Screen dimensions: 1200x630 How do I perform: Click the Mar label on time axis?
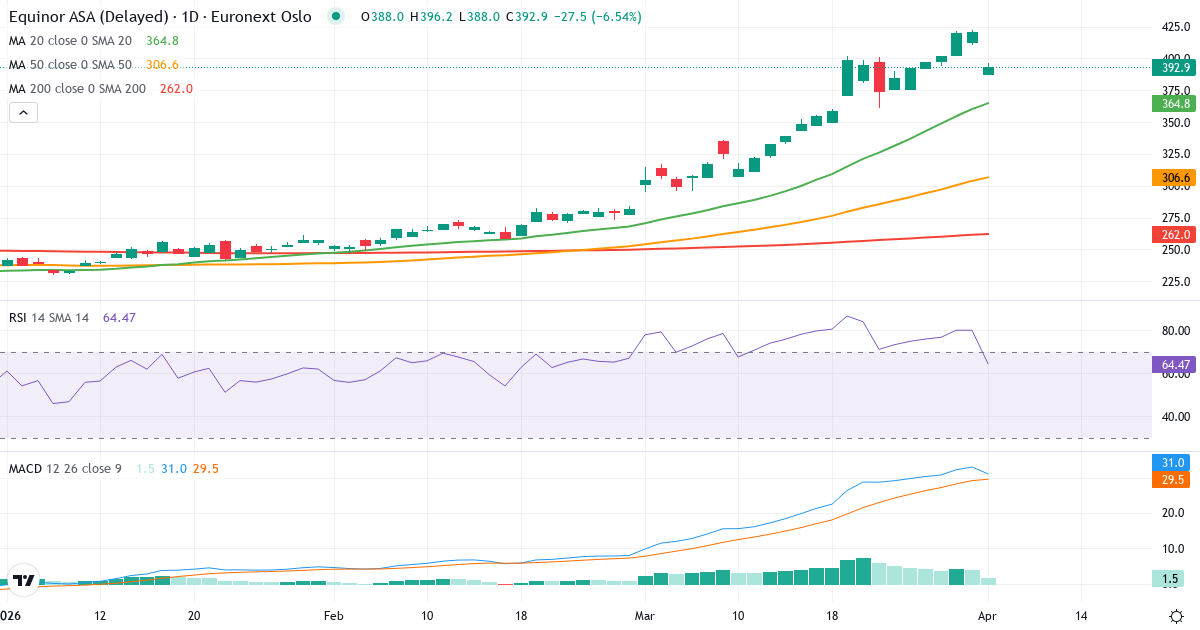click(643, 616)
